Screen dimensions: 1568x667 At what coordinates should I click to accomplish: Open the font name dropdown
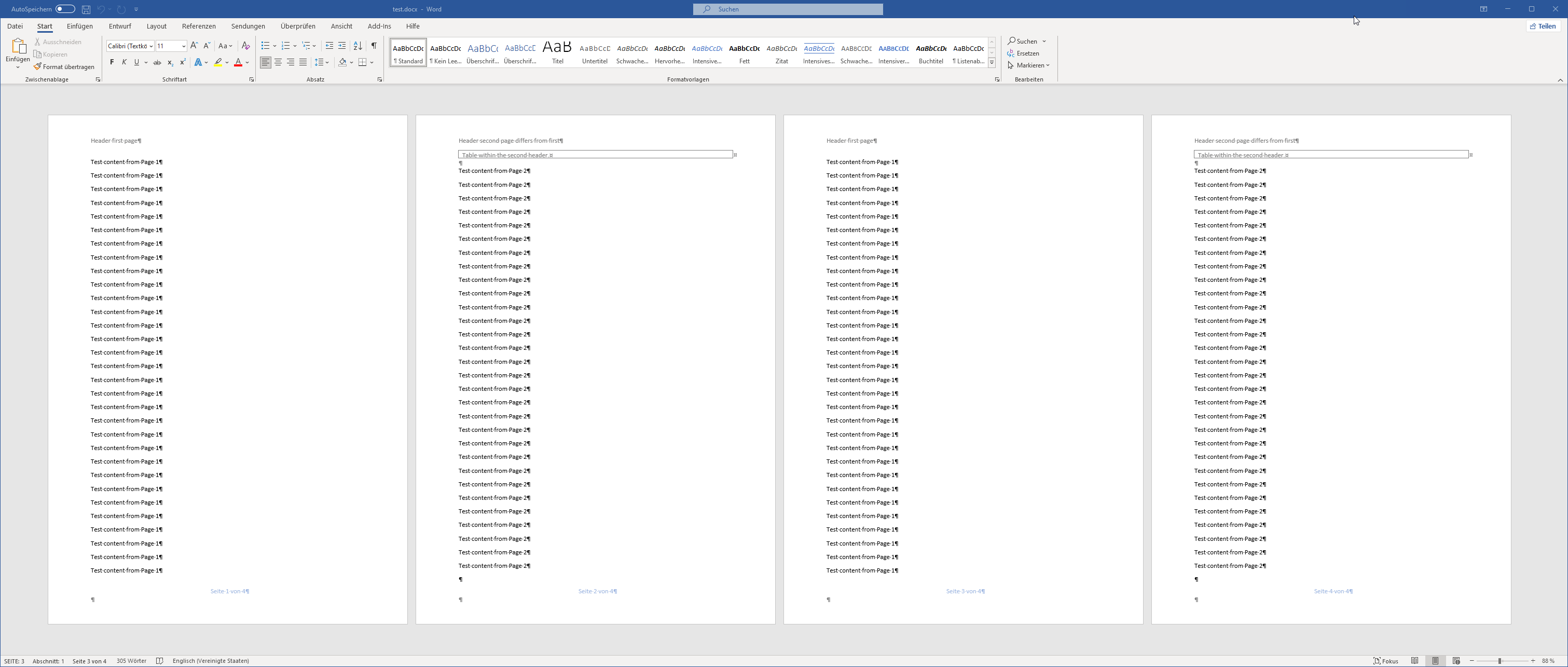[151, 46]
